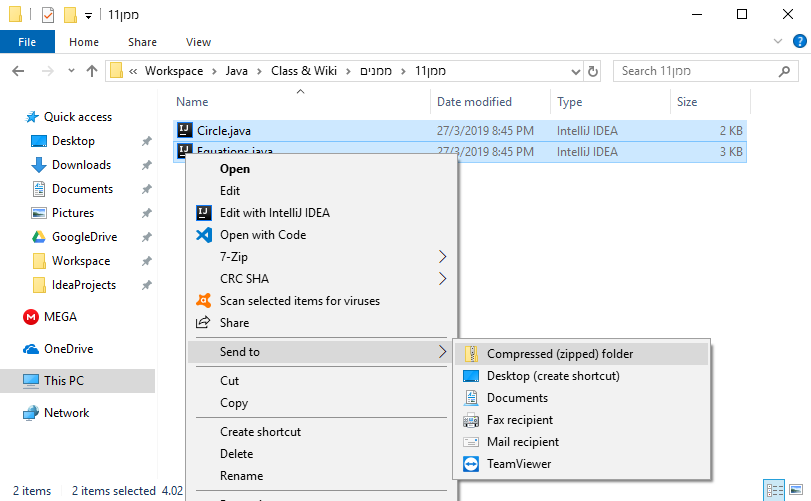Click the GoogleDrive icon in Quick access
The height and width of the screenshot is (501, 811).
pos(39,237)
